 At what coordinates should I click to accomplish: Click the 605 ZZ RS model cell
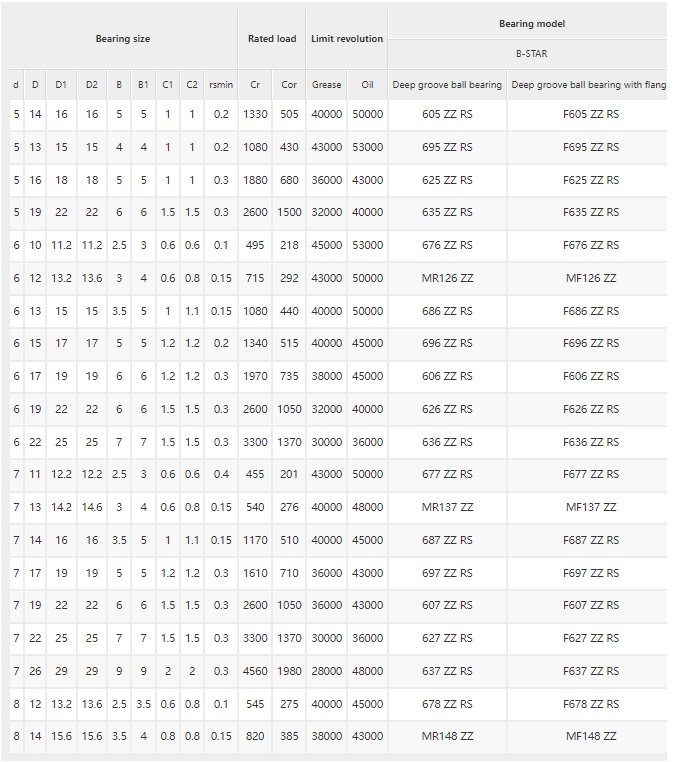pyautogui.click(x=447, y=114)
